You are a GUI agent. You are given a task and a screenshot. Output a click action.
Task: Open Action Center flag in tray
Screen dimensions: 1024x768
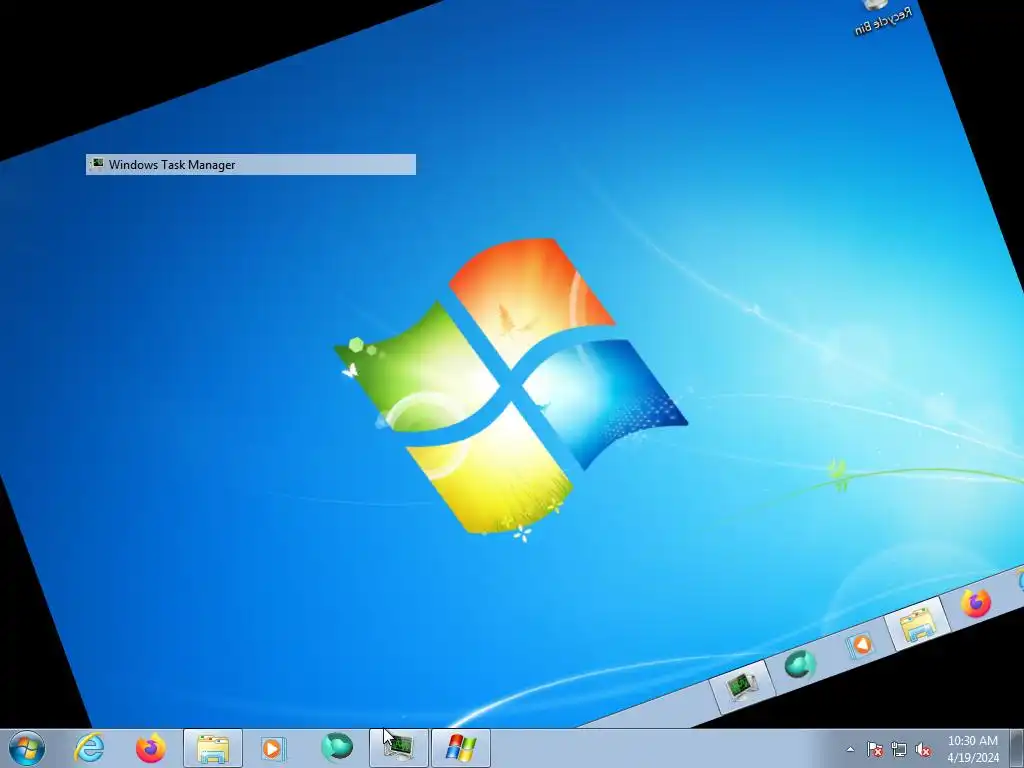point(874,750)
